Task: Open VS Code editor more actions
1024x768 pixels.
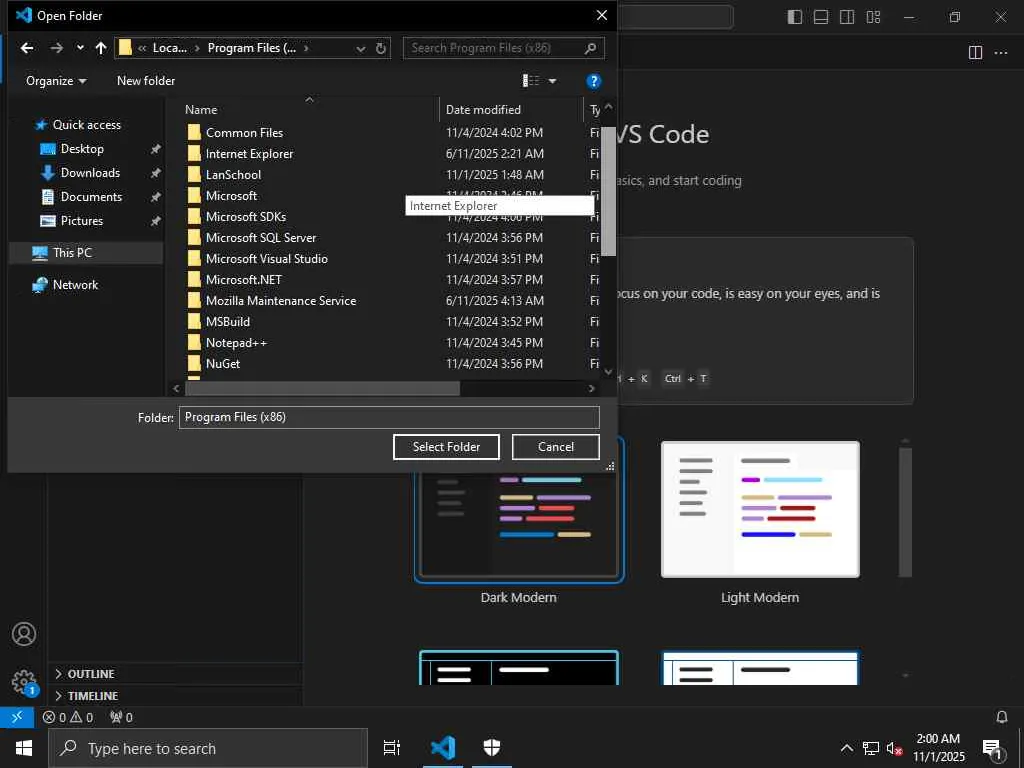Action: 1000,53
